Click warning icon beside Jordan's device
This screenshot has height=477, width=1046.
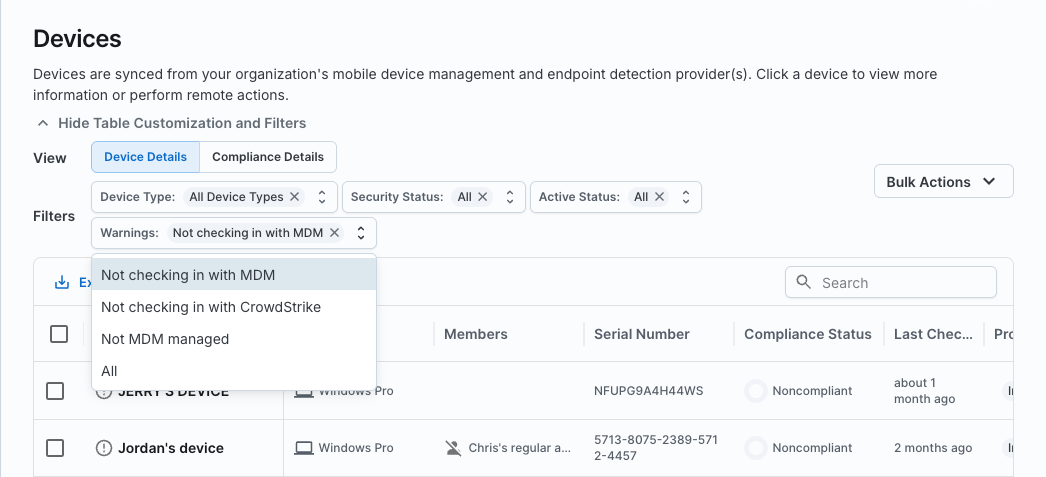point(104,448)
